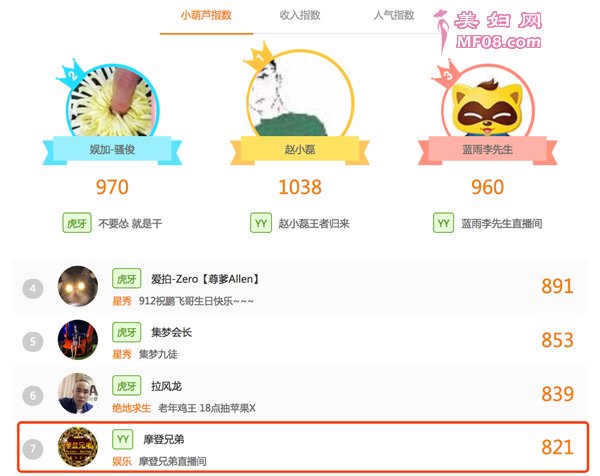Viewport: 600px width, 476px height.
Task: Click the YY badge beside 蓝雨李先生直播间
Action: (x=443, y=223)
